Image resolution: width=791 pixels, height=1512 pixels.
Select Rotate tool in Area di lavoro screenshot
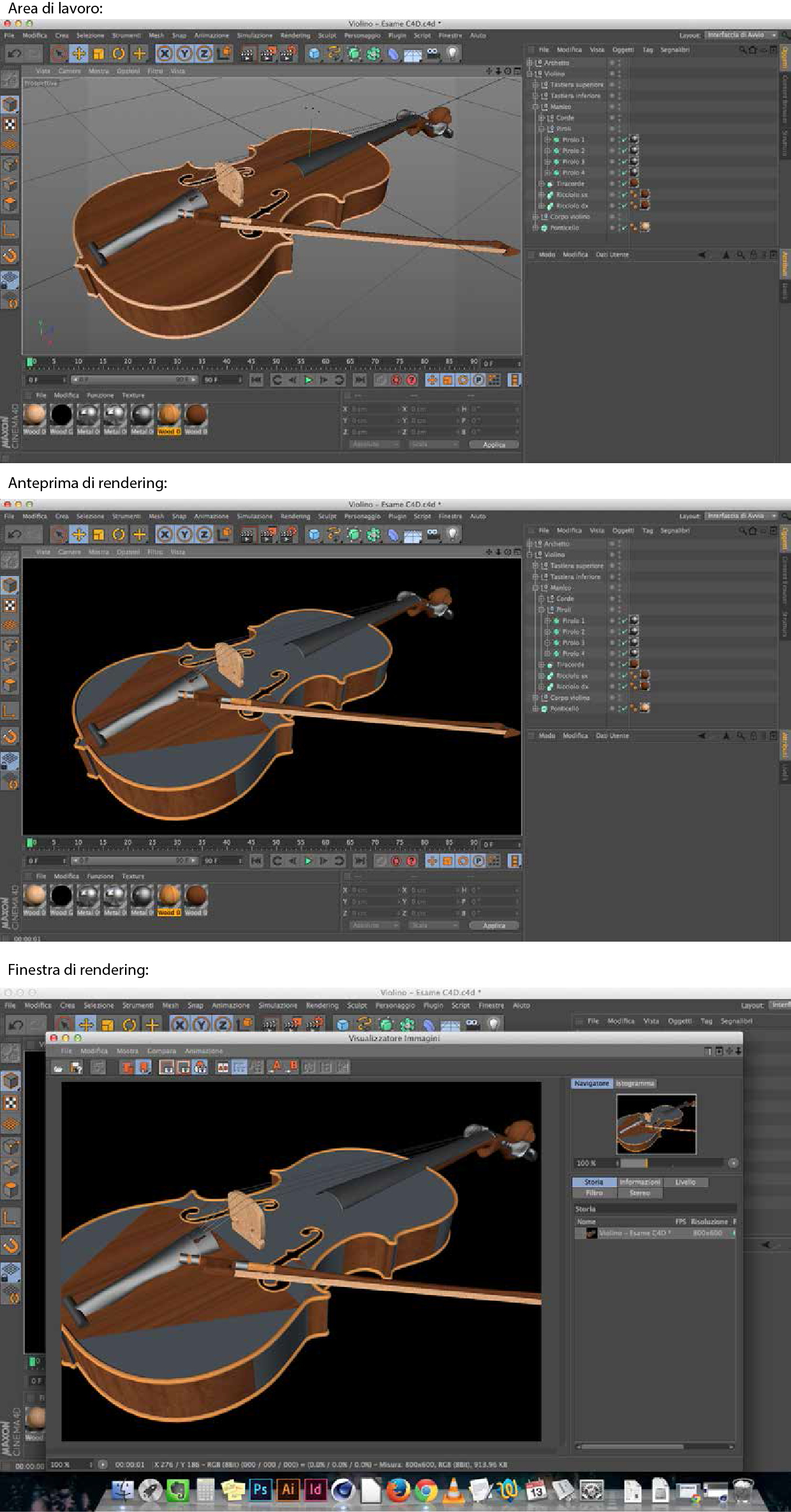(x=119, y=54)
